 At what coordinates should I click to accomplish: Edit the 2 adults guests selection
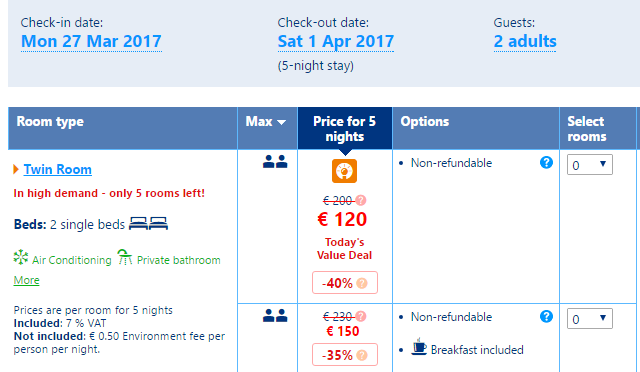(525, 42)
